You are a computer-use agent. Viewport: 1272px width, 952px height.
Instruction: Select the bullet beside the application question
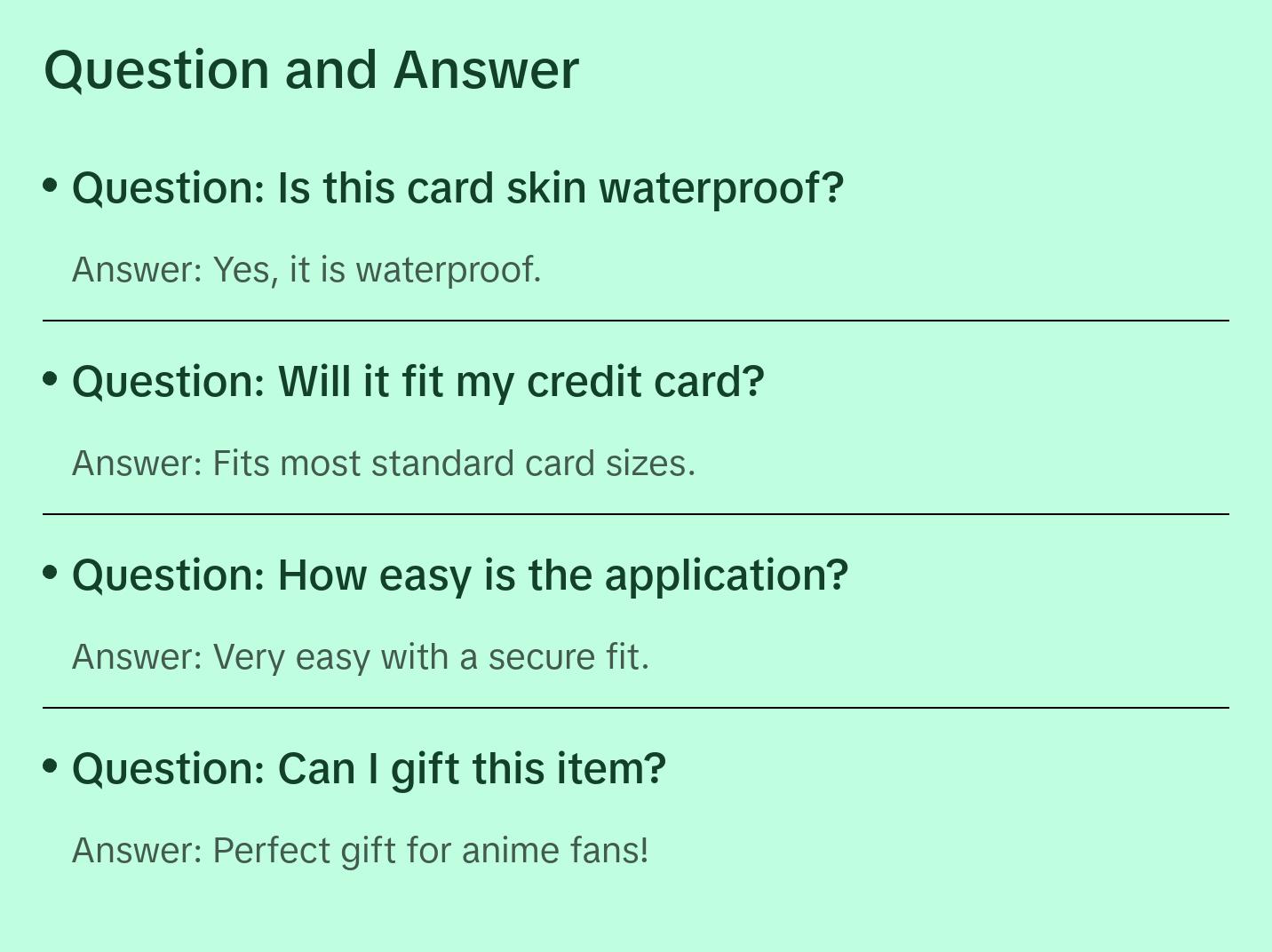pyautogui.click(x=51, y=573)
